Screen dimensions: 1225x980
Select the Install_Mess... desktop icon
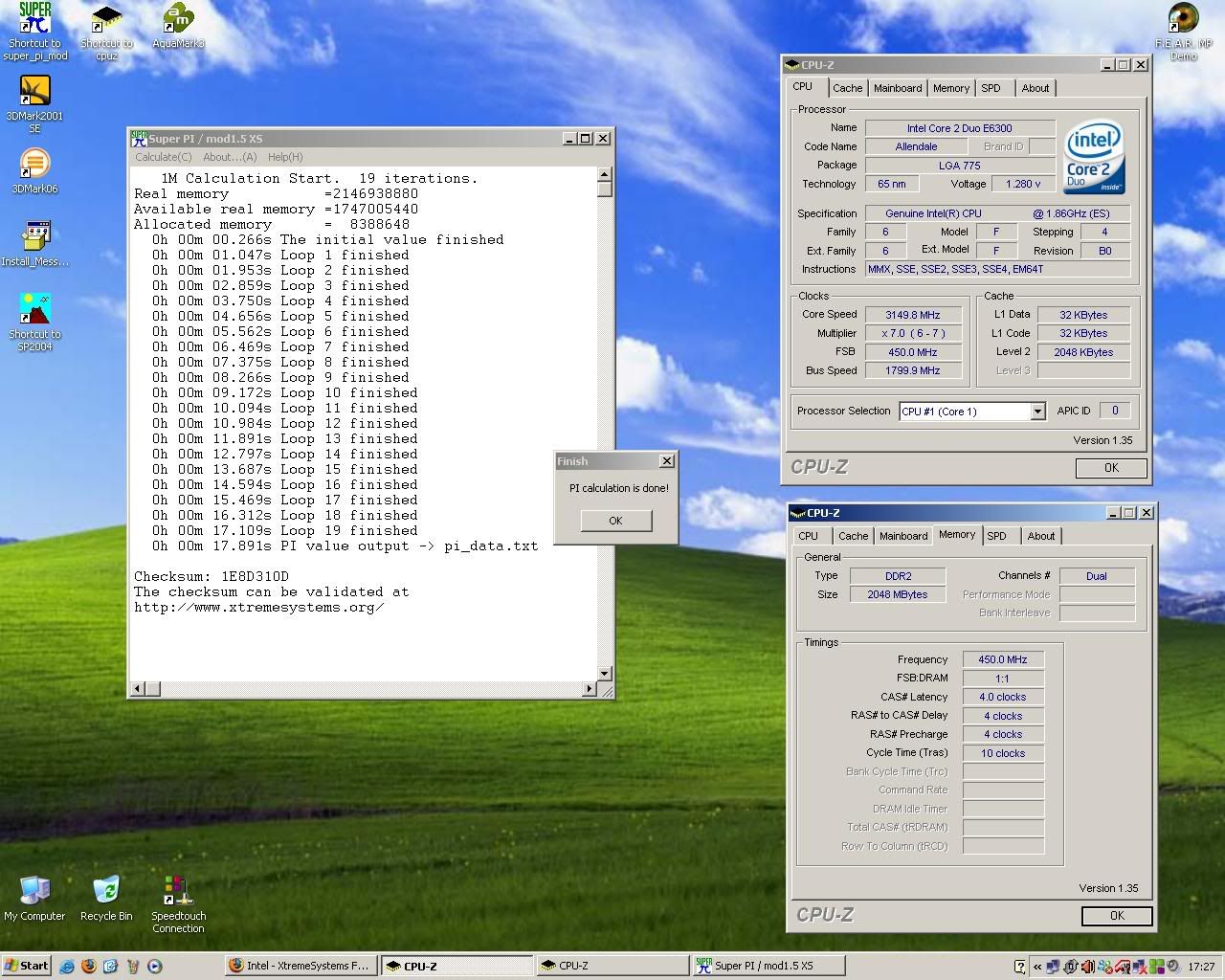click(x=34, y=244)
